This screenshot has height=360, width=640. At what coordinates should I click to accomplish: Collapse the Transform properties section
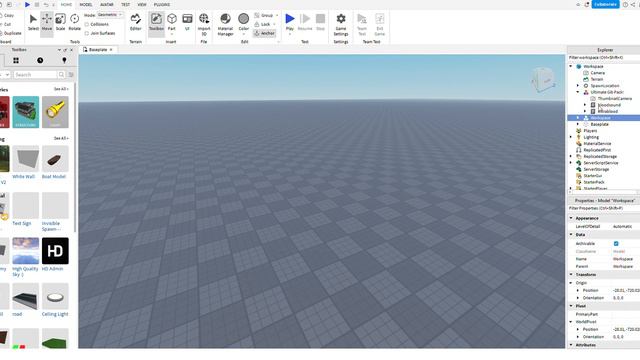click(x=571, y=275)
